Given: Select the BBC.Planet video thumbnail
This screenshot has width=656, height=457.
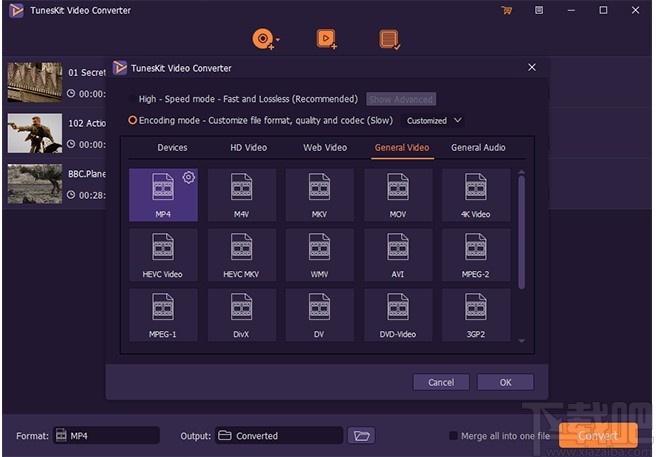Looking at the screenshot, I should 35,184.
